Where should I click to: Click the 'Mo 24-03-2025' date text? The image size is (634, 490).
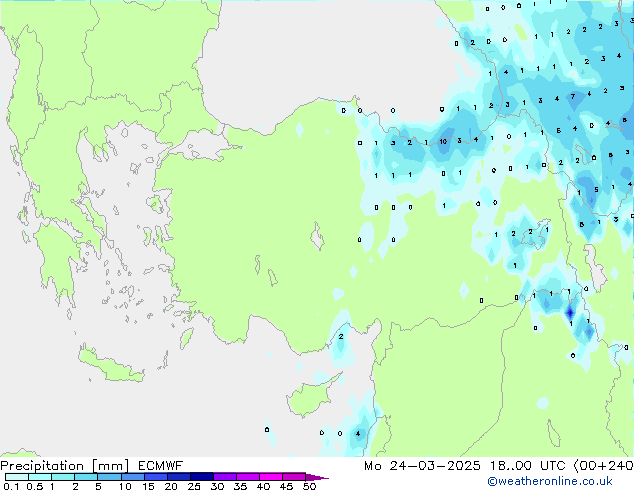point(422,466)
